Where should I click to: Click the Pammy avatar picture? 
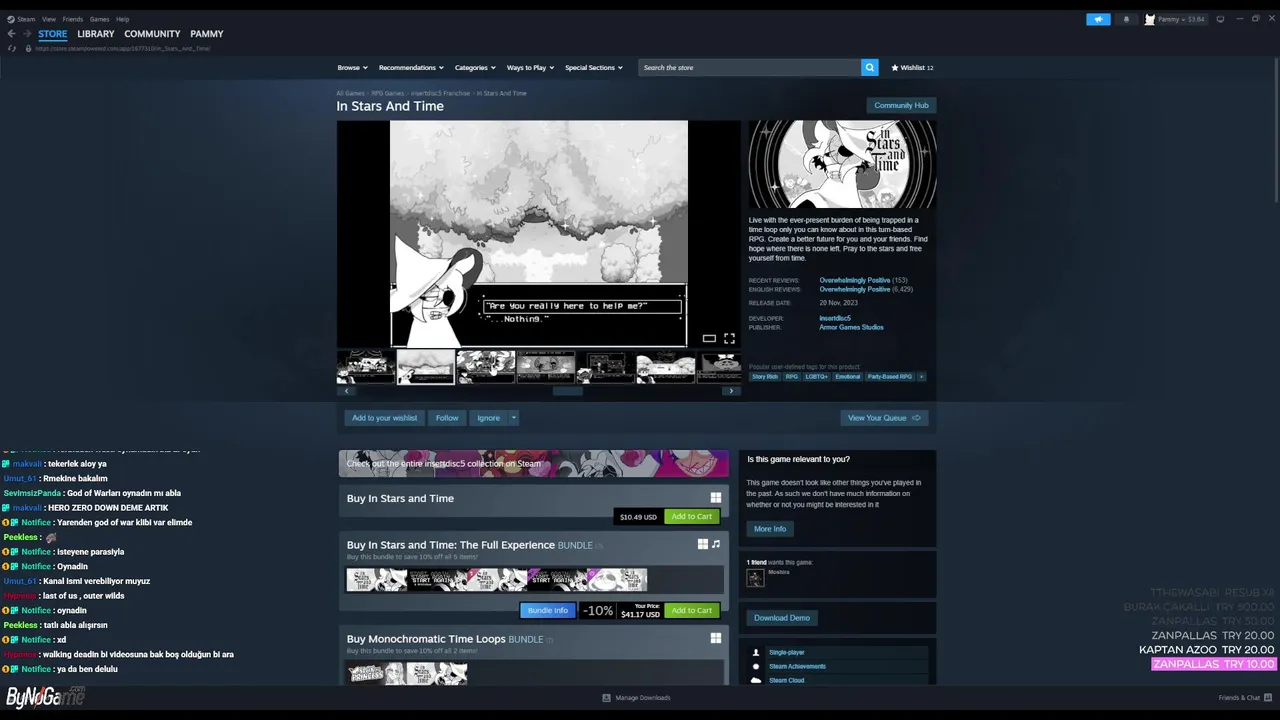1150,19
